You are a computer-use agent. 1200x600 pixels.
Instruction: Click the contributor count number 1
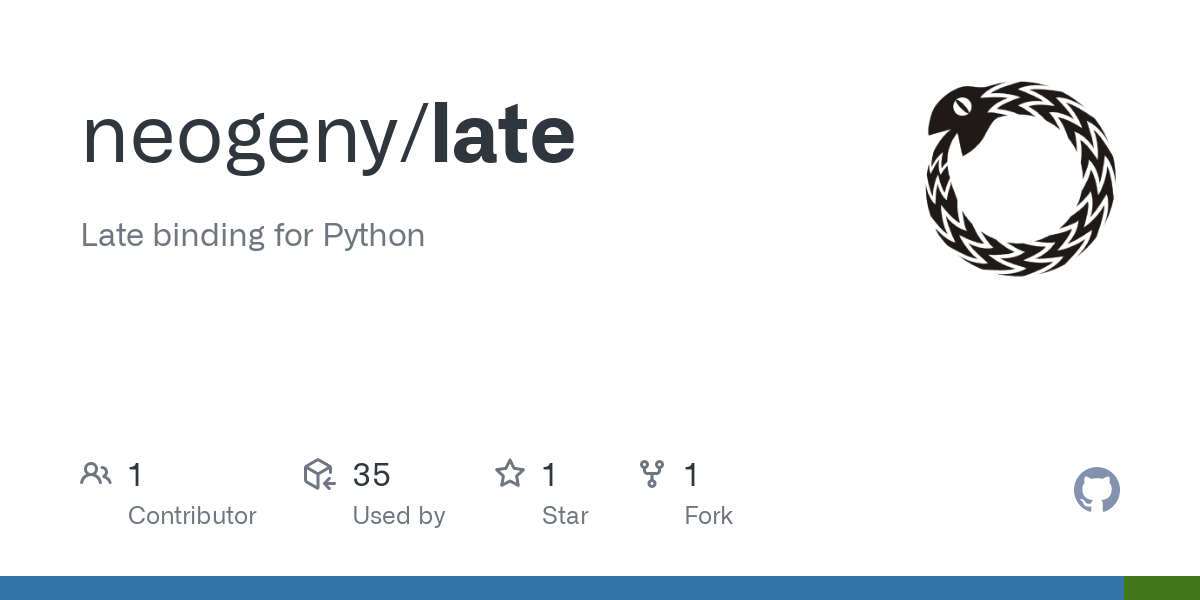coord(136,475)
